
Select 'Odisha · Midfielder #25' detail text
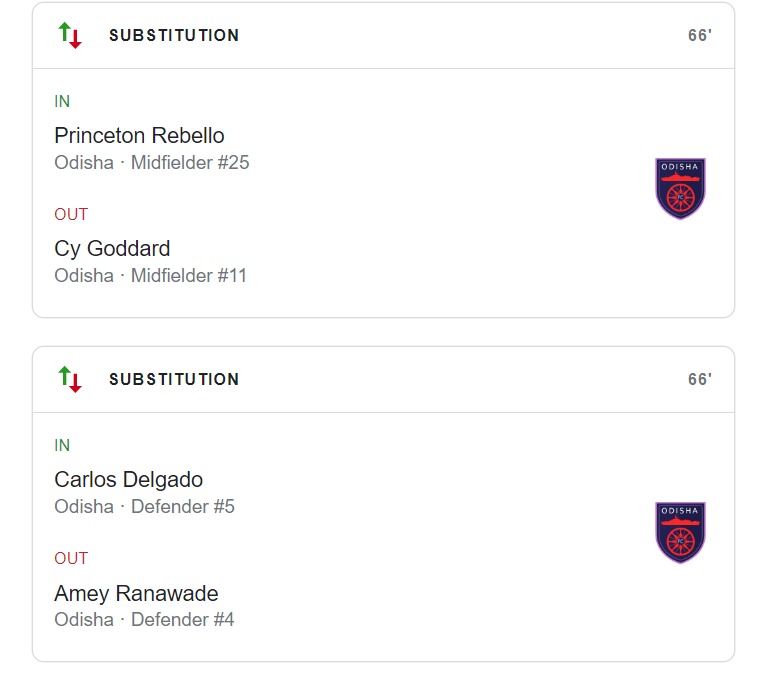point(151,163)
